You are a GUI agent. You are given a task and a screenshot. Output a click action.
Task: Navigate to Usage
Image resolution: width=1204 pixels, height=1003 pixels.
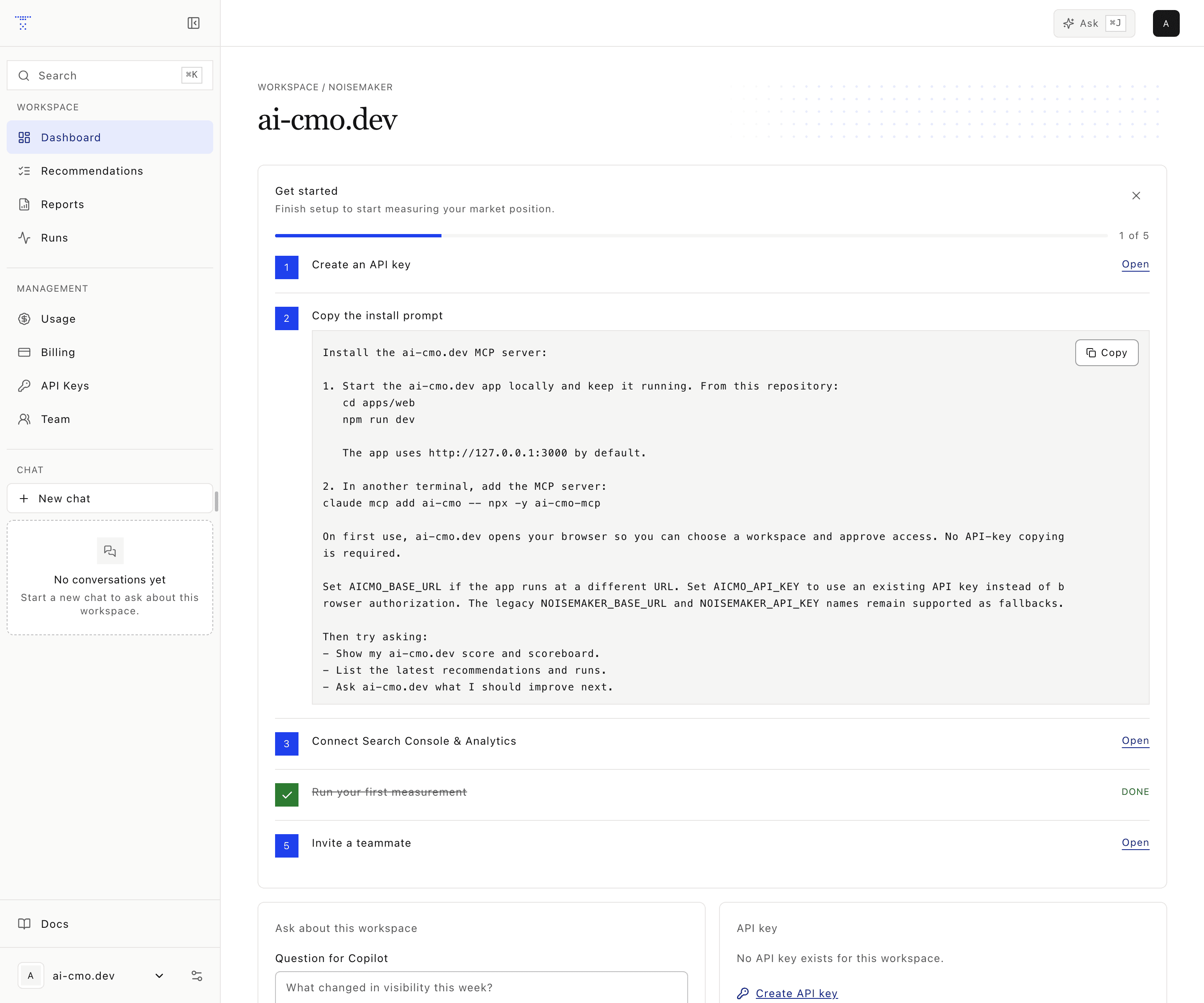coord(110,319)
